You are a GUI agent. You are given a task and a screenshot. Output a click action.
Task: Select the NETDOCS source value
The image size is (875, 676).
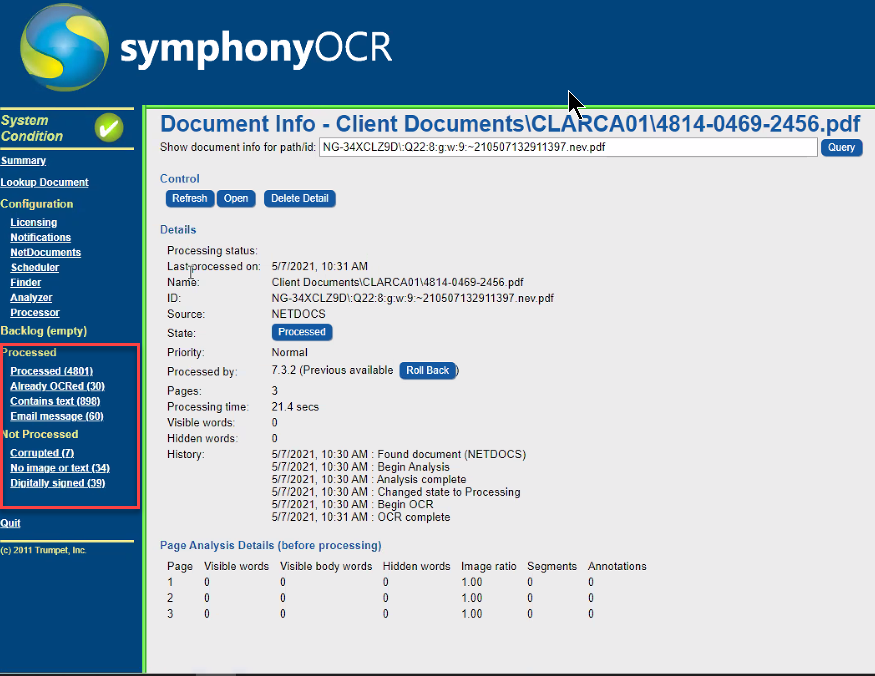click(x=299, y=314)
